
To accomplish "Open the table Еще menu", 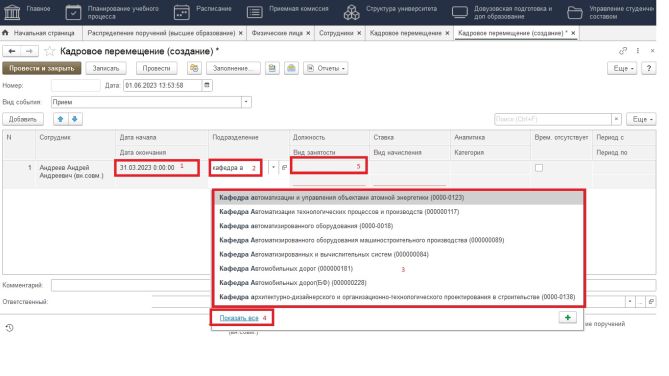I will point(641,119).
